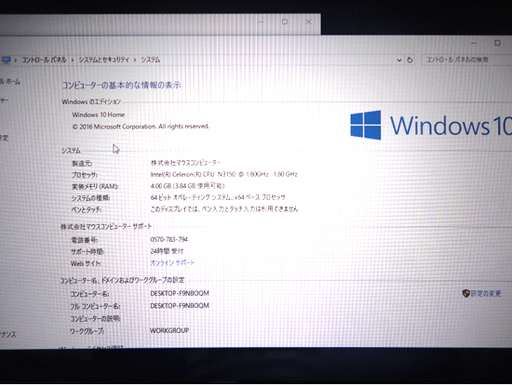Image resolution: width=512 pixels, height=386 pixels.
Task: Click 設定の変更 link with shield icon
Action: pyautogui.click(x=485, y=293)
